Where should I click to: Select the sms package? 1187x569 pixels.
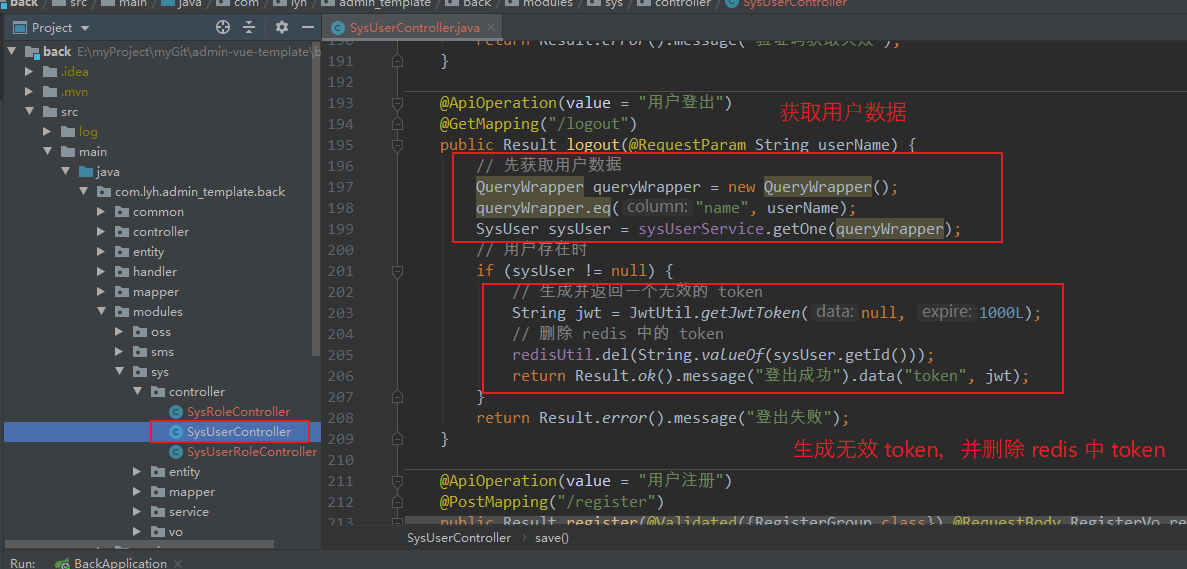[x=162, y=352]
